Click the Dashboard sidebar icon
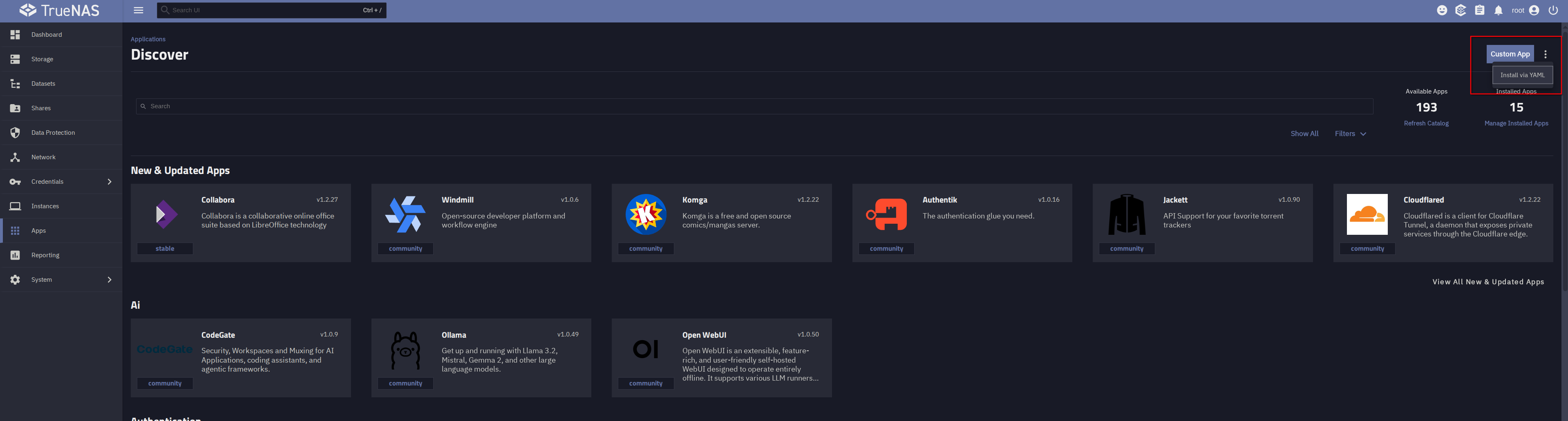Image resolution: width=1568 pixels, height=421 pixels. tap(15, 35)
